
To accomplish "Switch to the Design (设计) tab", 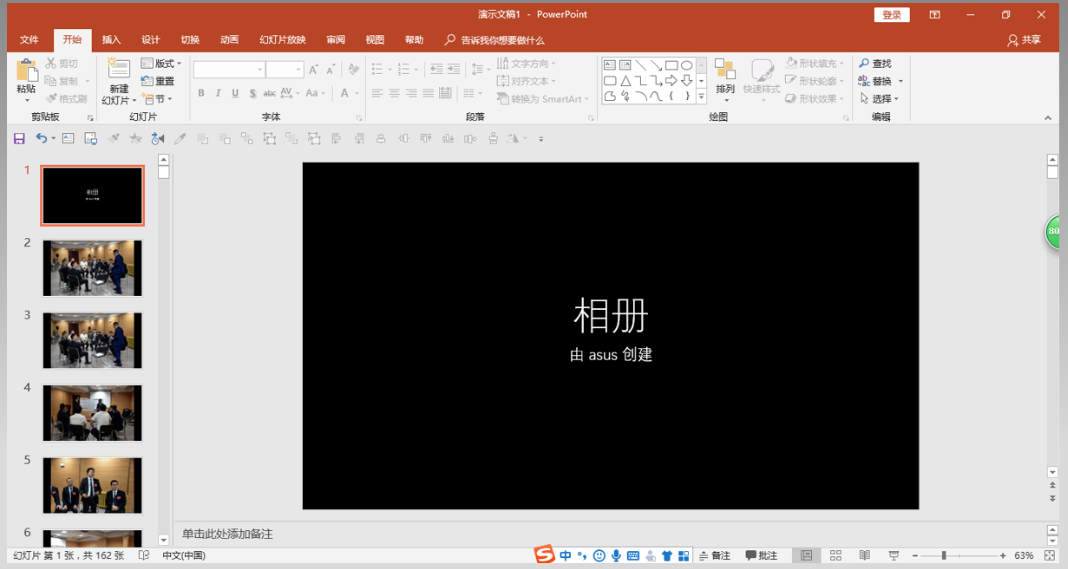I will [150, 40].
